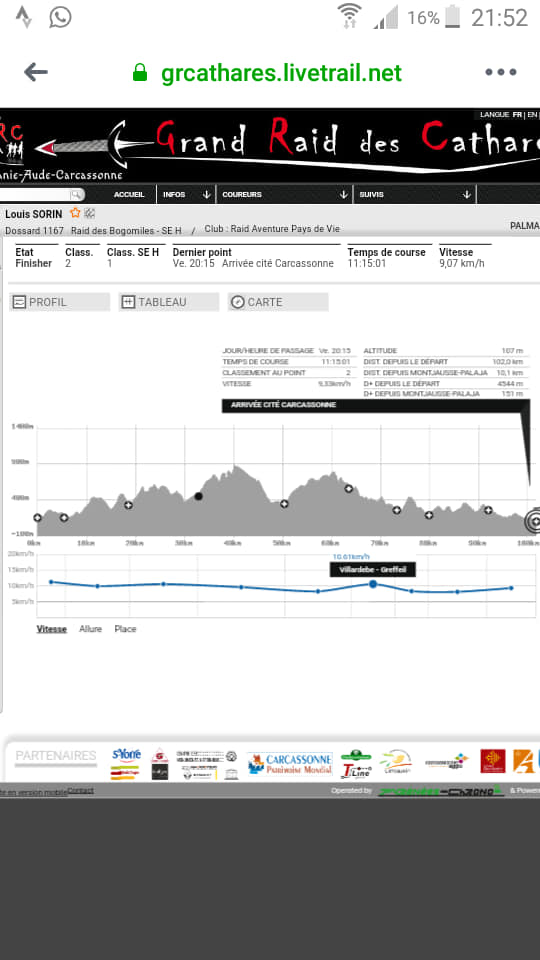Expand the COUREURS dropdown menu
Viewport: 540px width, 960px height.
(x=285, y=194)
